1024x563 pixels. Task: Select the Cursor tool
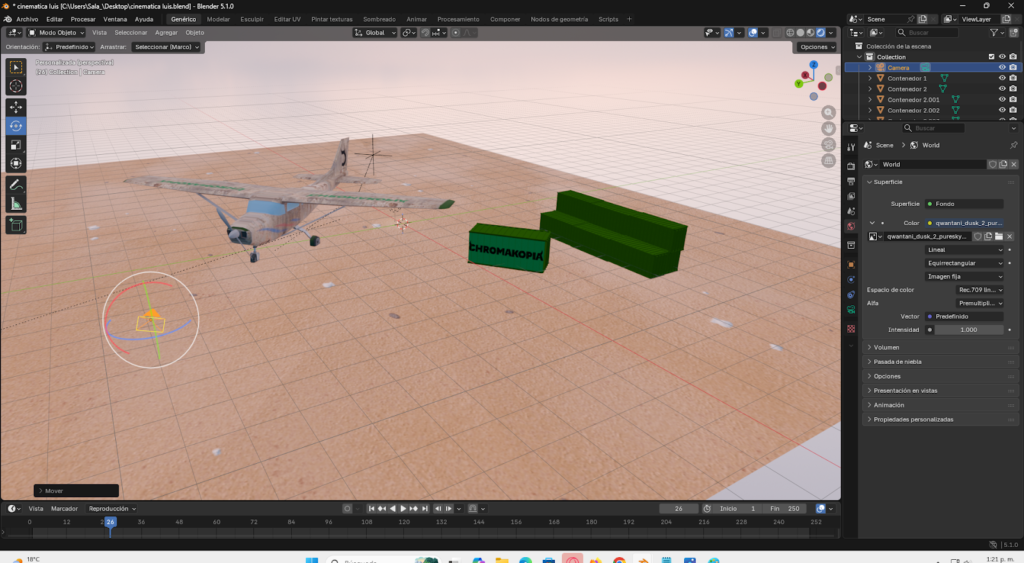(x=16, y=86)
